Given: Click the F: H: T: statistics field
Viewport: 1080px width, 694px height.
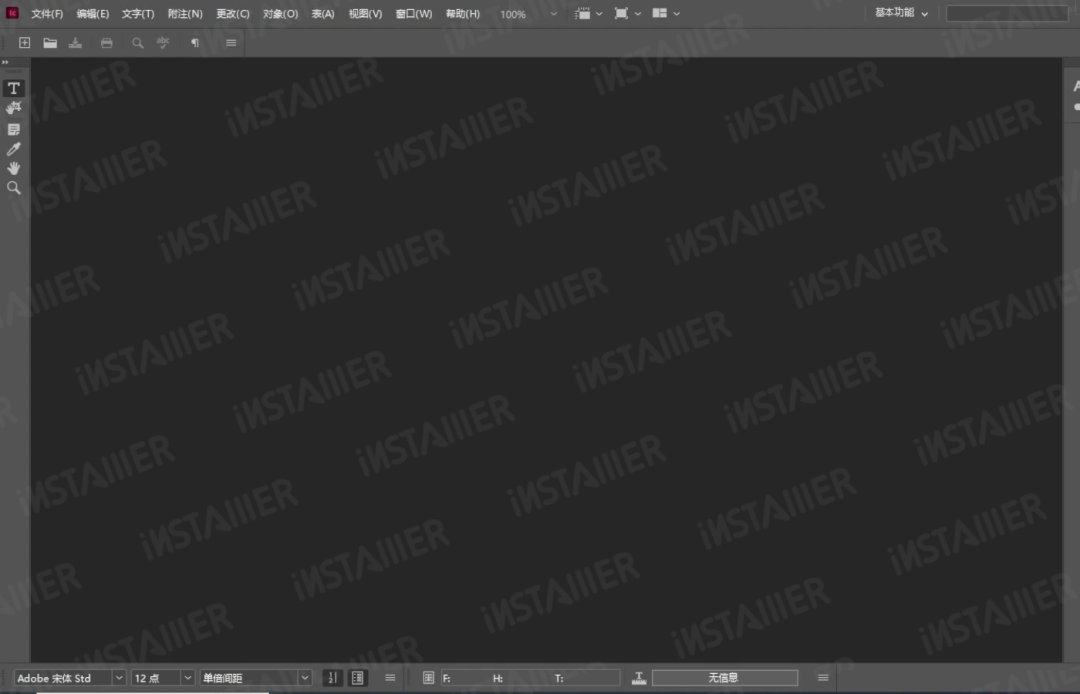Looking at the screenshot, I should coord(530,678).
